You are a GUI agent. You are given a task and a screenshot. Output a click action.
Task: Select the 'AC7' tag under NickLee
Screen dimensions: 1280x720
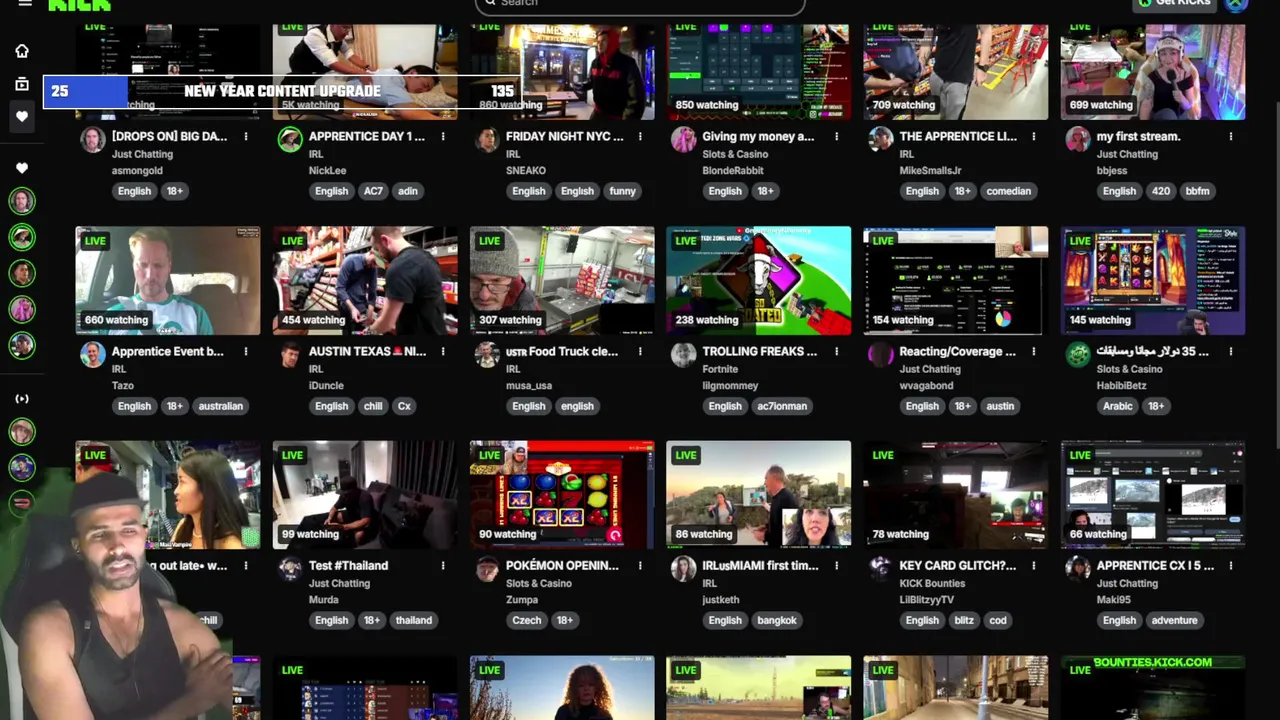coord(373,191)
